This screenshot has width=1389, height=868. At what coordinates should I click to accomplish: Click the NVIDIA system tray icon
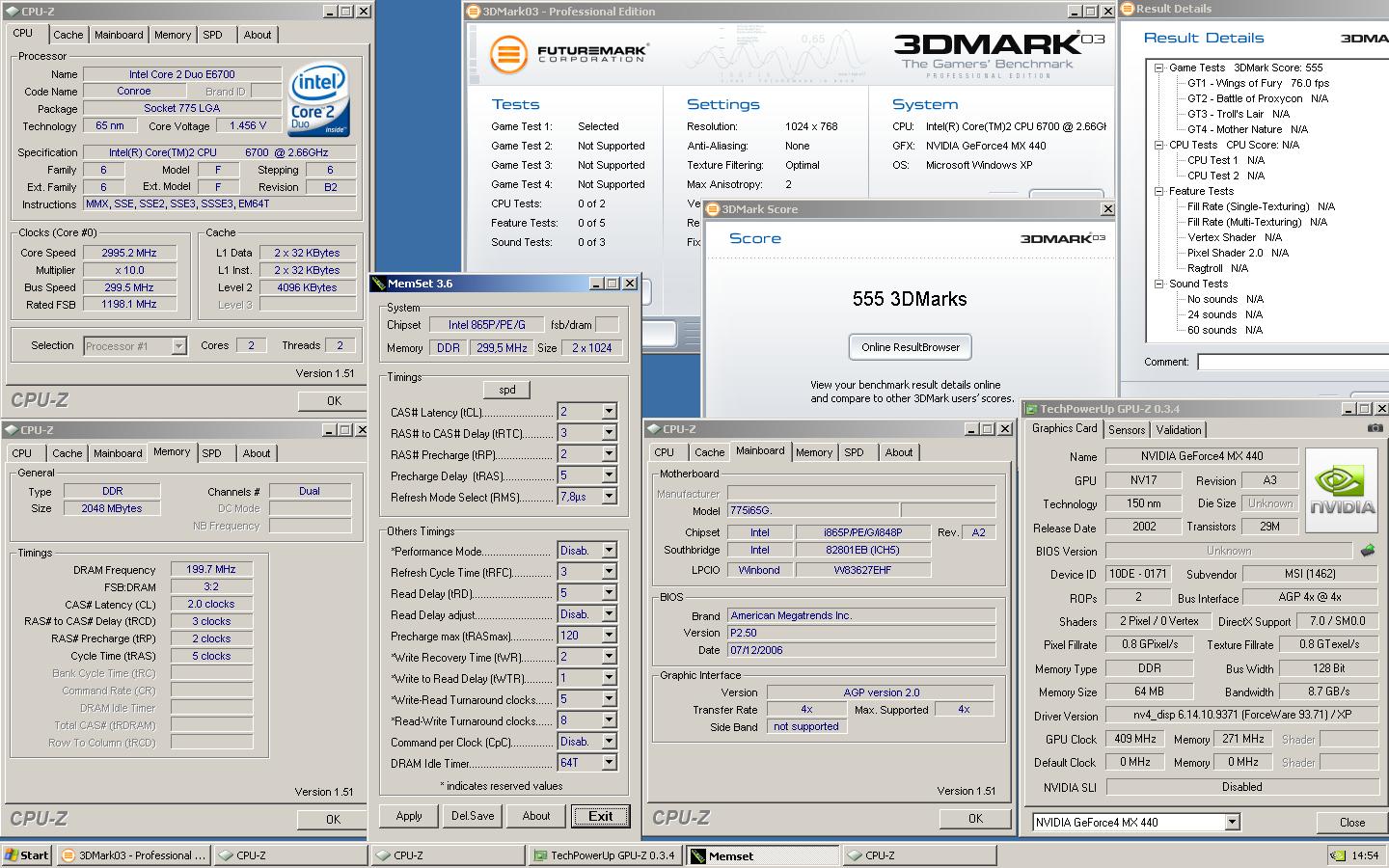[1338, 854]
